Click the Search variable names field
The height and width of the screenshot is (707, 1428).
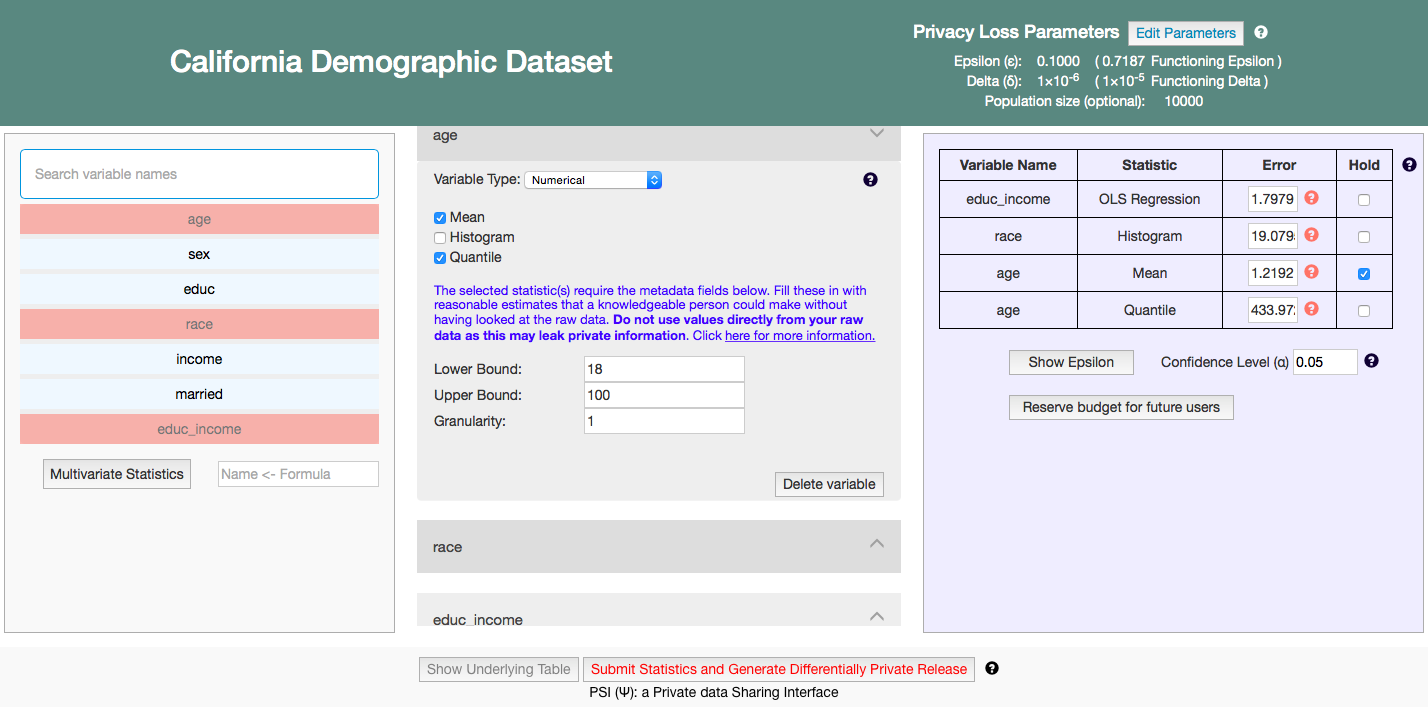click(199, 174)
